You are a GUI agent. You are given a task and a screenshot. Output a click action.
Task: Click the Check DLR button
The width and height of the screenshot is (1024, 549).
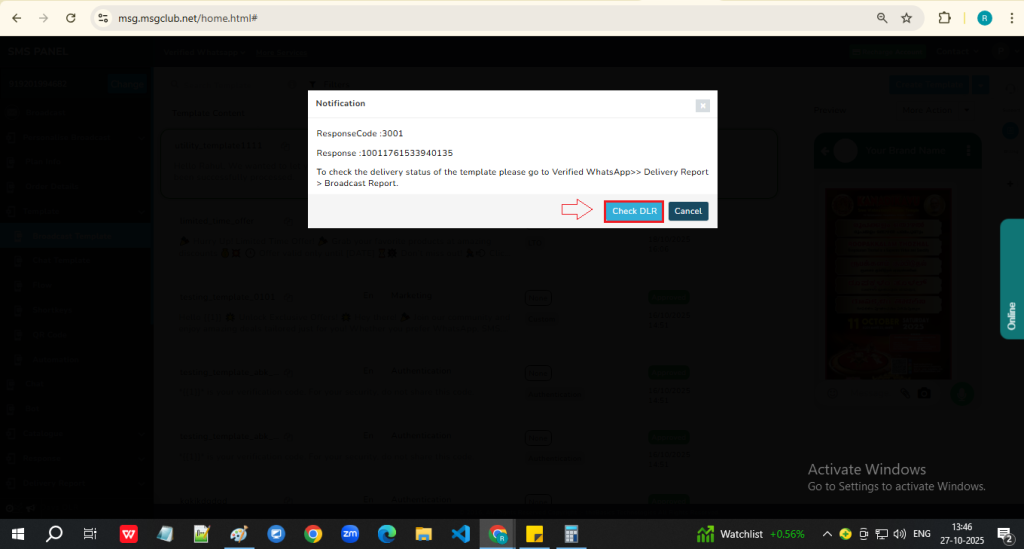click(634, 211)
